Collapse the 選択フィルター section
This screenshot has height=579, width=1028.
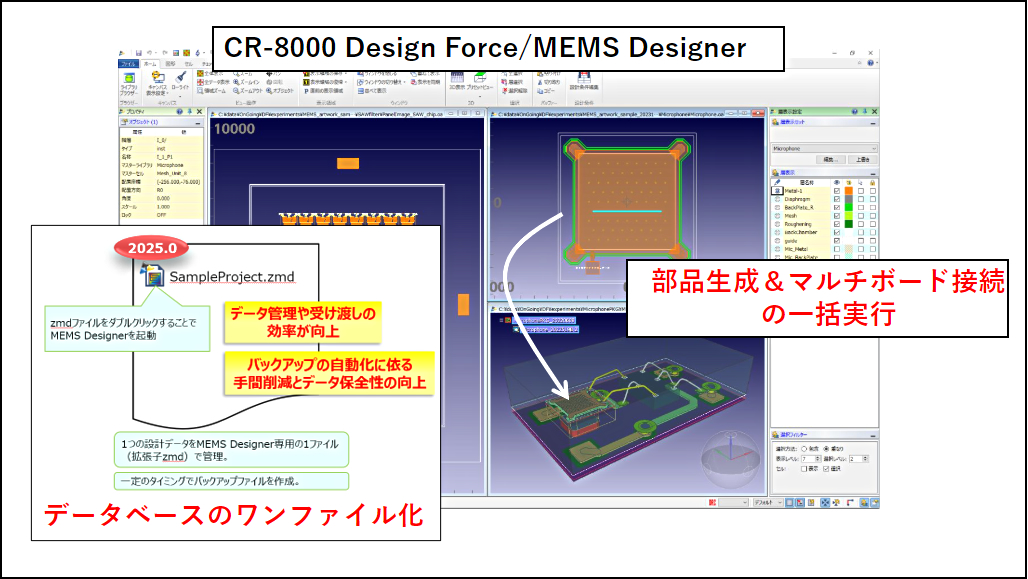click(873, 435)
